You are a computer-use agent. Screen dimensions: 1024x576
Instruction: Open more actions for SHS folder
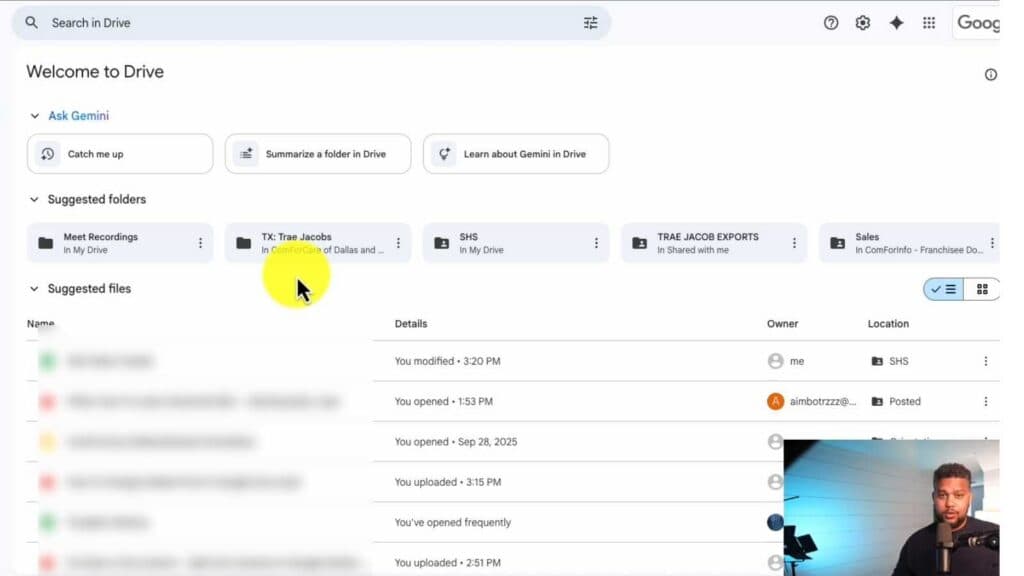596,243
